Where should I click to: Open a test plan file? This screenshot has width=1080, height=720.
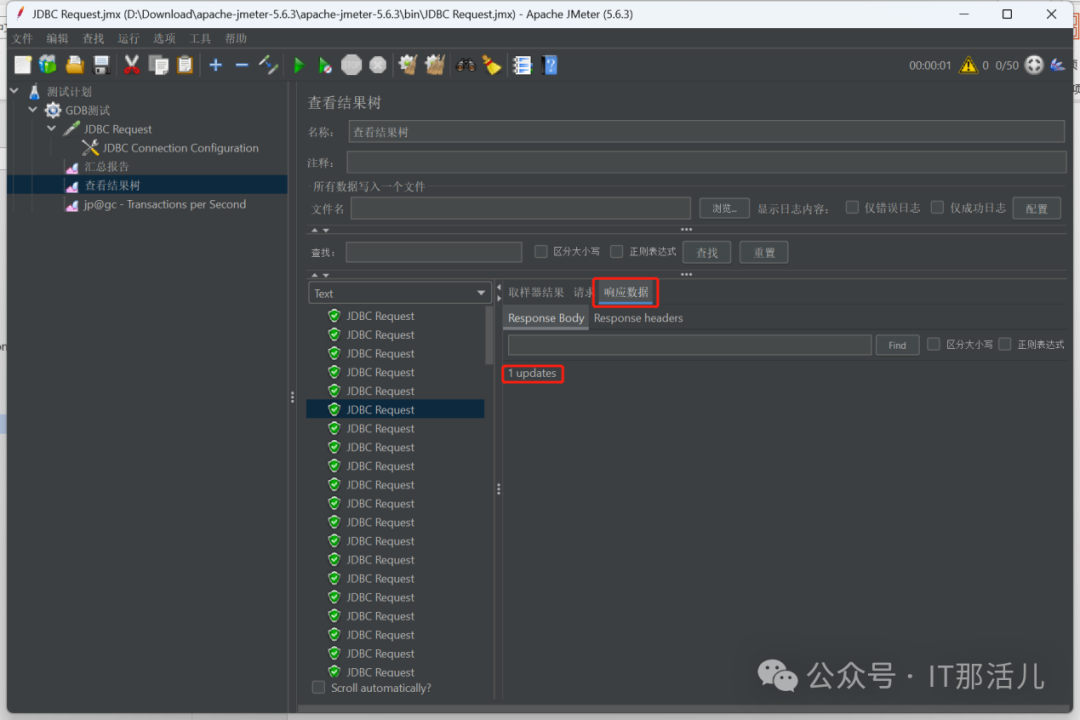[x=74, y=65]
